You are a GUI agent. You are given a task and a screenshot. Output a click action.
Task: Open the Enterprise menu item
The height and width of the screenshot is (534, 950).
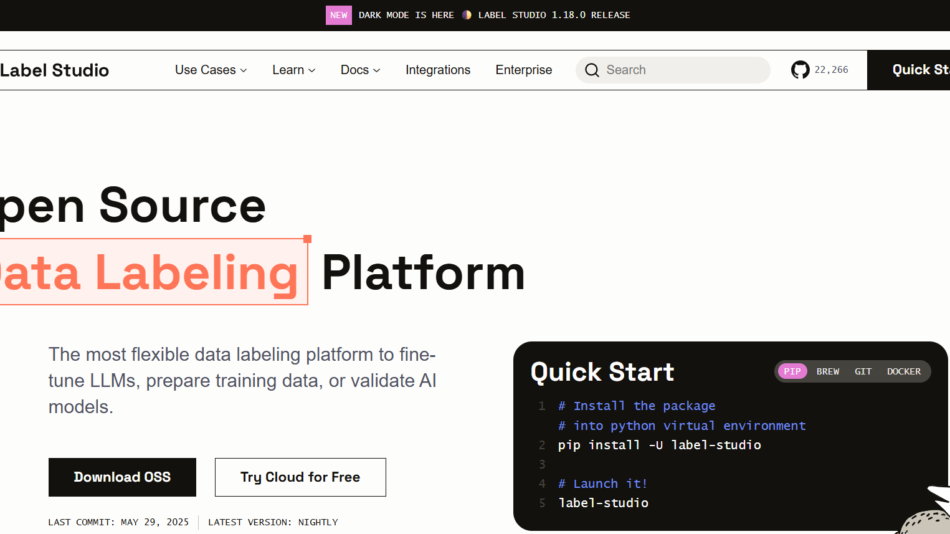coord(524,70)
